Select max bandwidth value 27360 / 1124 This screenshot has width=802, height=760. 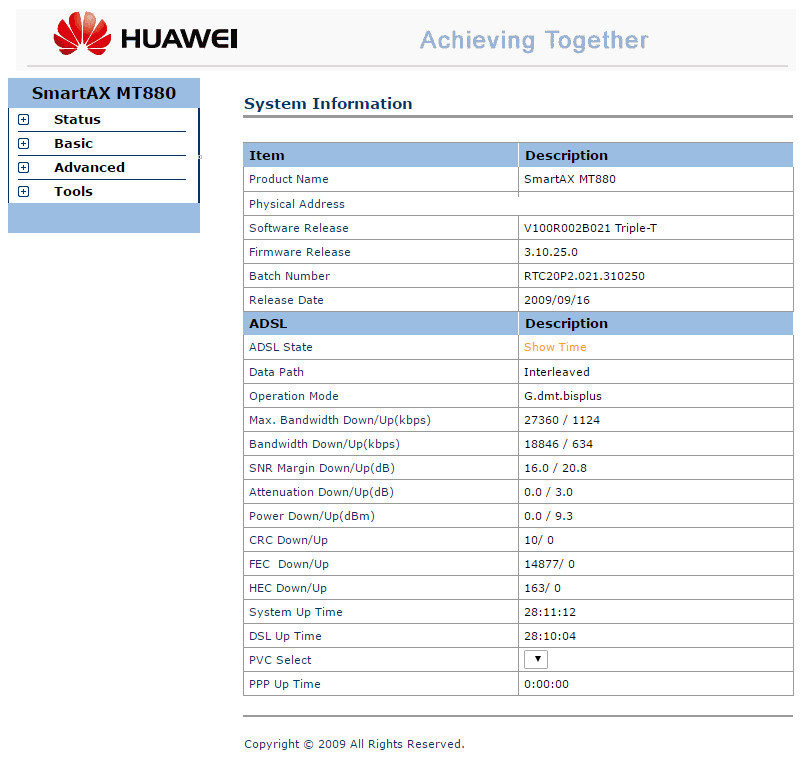click(x=562, y=420)
